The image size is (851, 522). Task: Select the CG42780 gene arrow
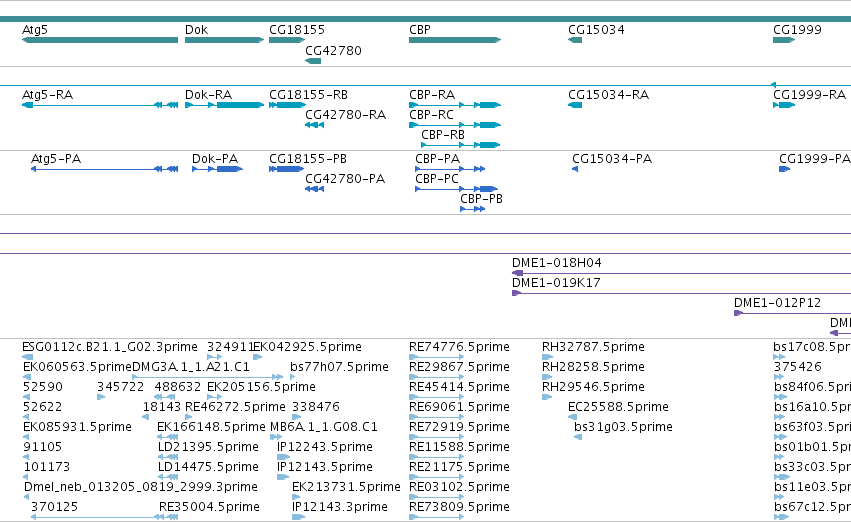(313, 61)
